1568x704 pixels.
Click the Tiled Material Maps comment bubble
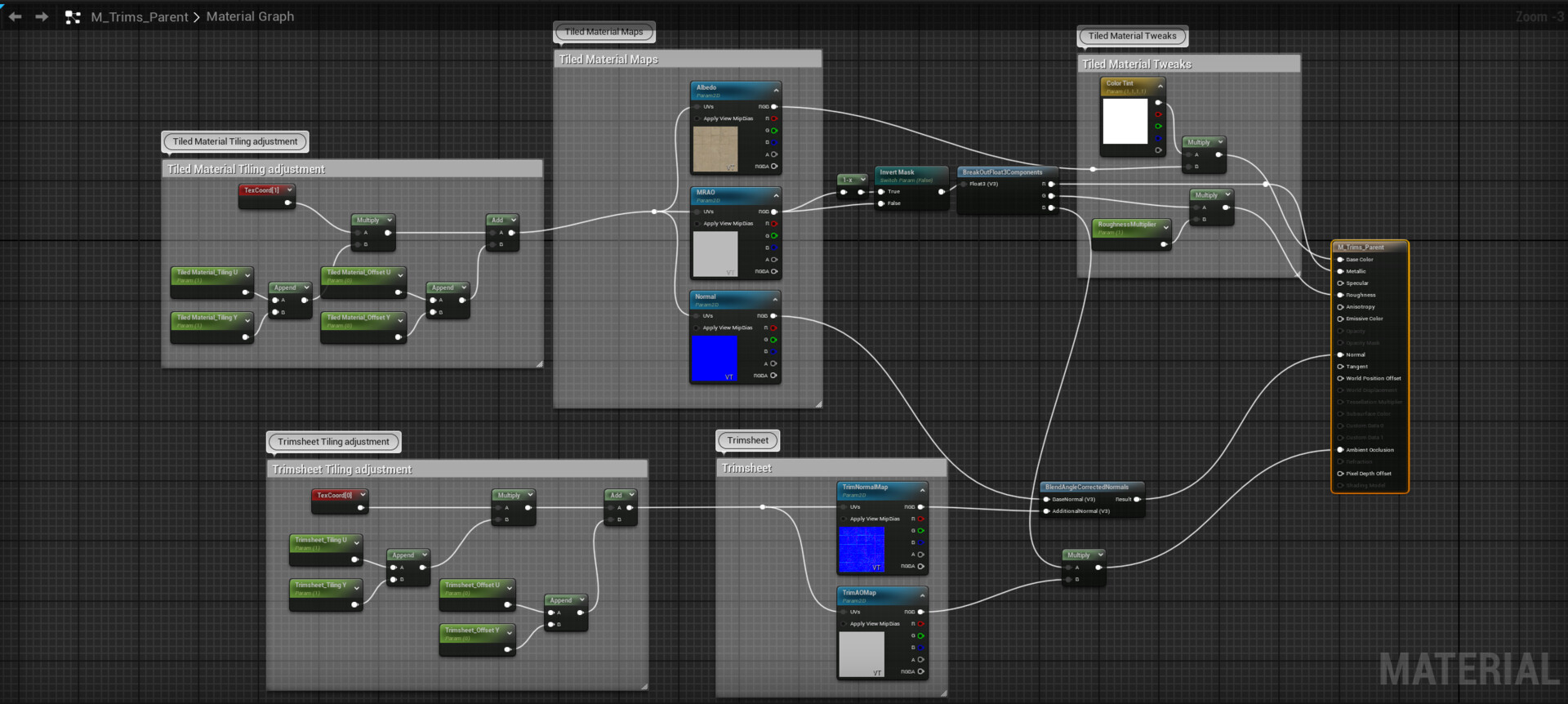604,32
